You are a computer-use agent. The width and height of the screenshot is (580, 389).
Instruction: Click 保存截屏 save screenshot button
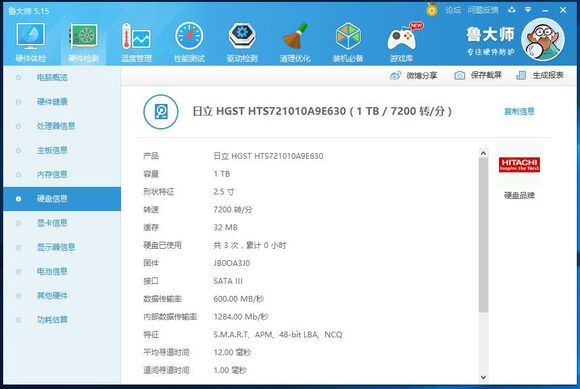(x=478, y=75)
